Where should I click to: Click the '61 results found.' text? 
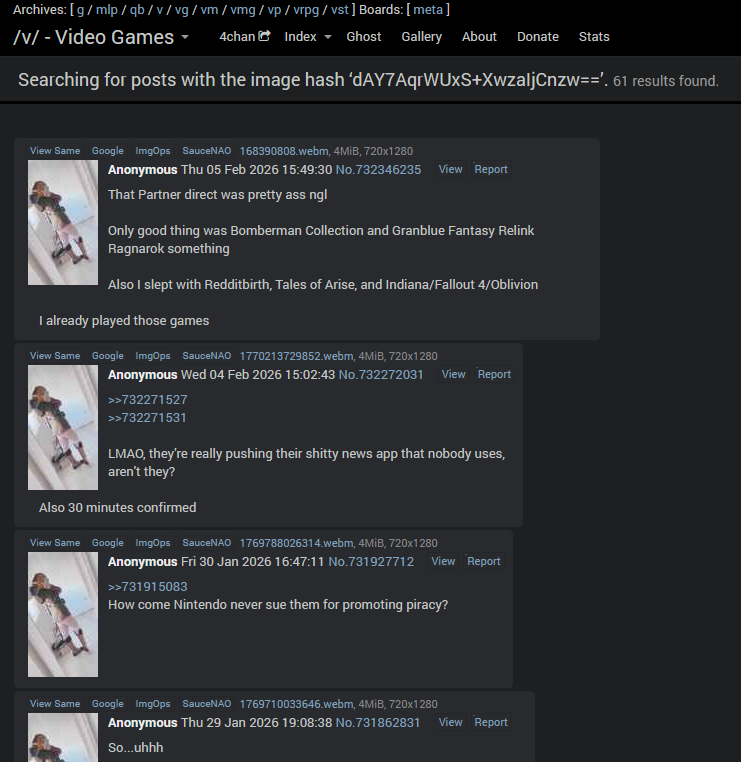click(666, 81)
